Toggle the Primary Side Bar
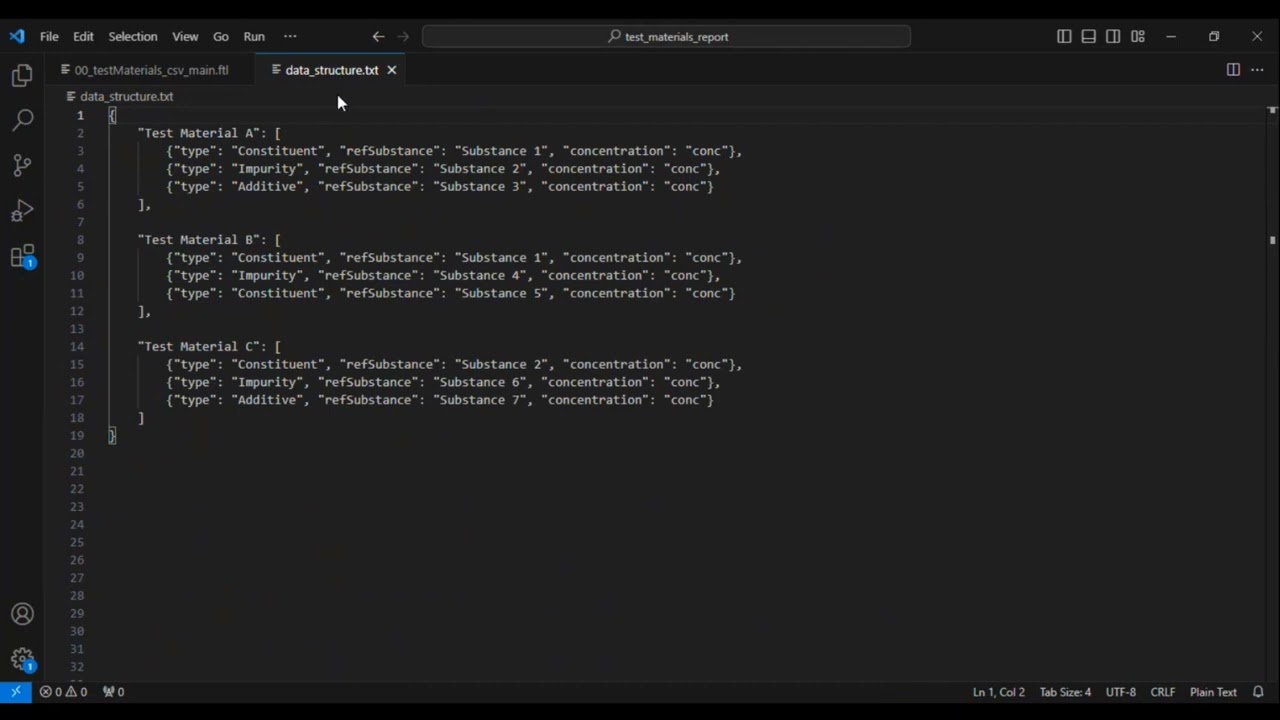The image size is (1280, 720). [1064, 37]
